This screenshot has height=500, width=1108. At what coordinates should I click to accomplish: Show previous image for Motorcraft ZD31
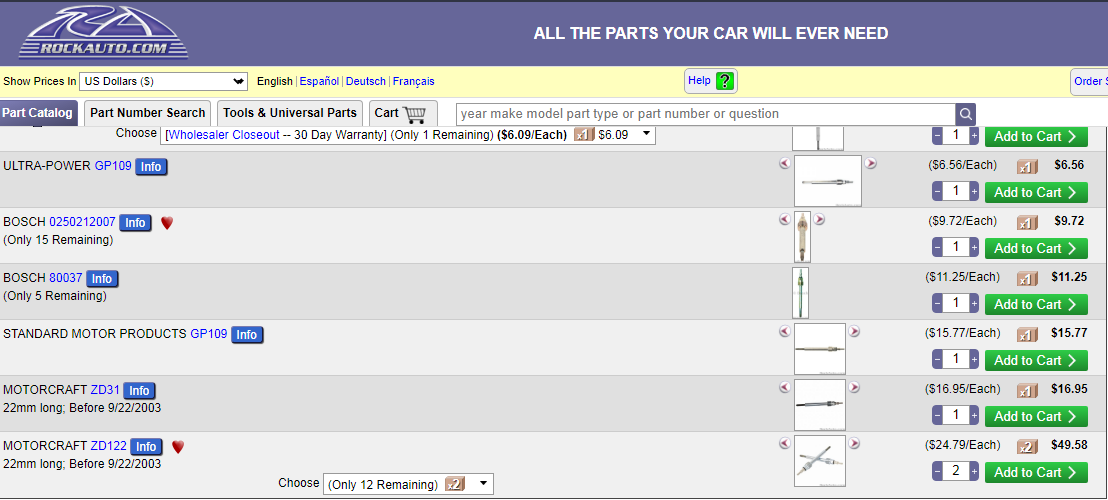click(x=784, y=388)
